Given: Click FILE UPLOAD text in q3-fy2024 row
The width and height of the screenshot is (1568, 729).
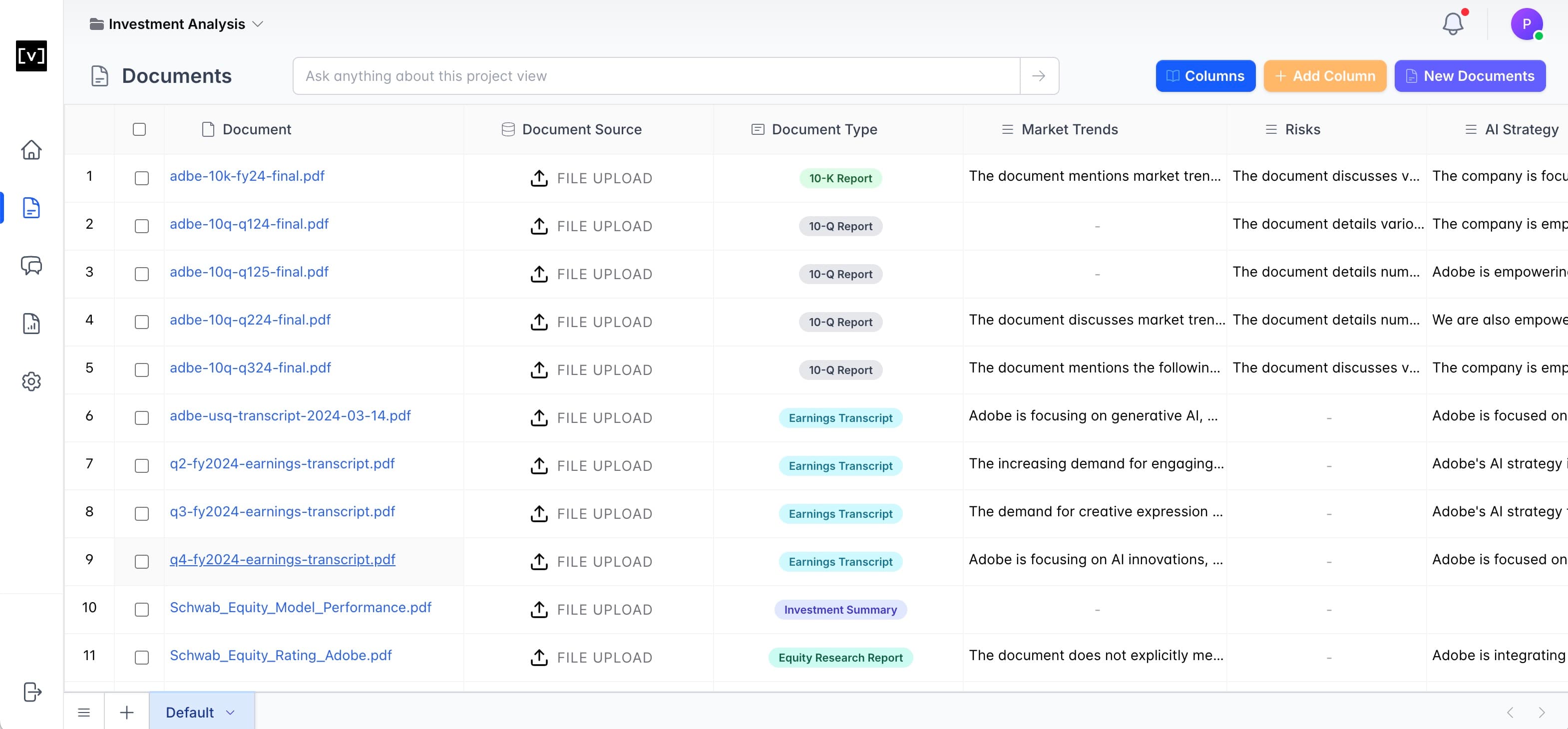Looking at the screenshot, I should [x=604, y=514].
